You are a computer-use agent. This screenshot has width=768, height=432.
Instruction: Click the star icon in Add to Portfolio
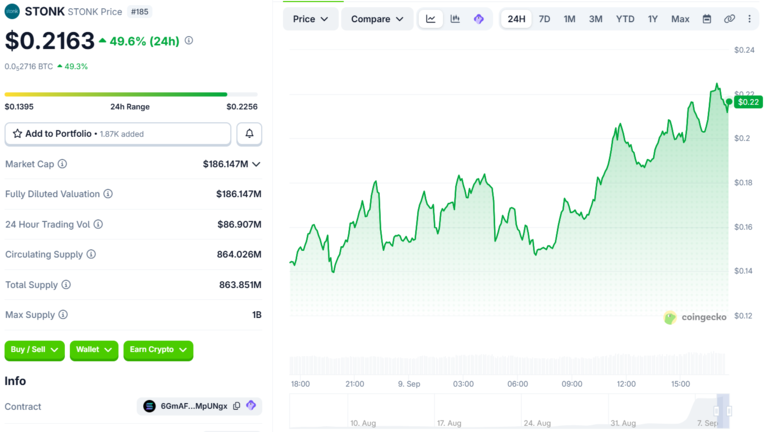tap(17, 134)
